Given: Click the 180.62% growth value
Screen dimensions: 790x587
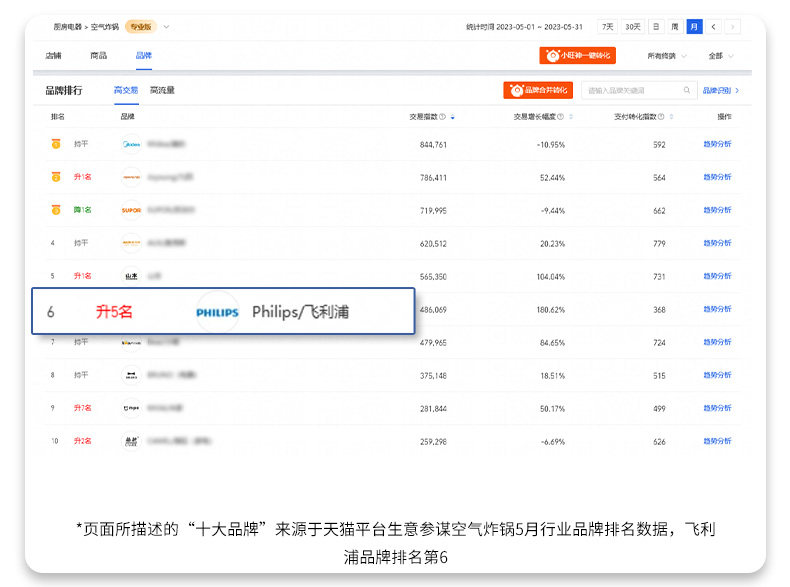Looking at the screenshot, I should coord(551,310).
